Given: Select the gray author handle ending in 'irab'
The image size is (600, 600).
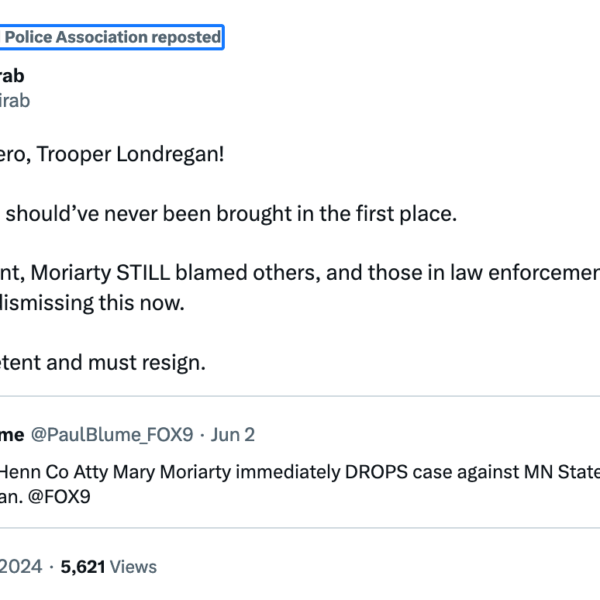Looking at the screenshot, I should (x=15, y=101).
